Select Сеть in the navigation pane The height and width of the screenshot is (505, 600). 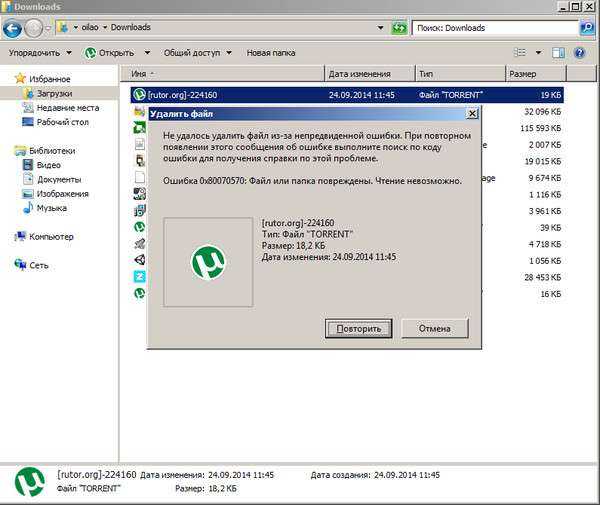click(39, 266)
